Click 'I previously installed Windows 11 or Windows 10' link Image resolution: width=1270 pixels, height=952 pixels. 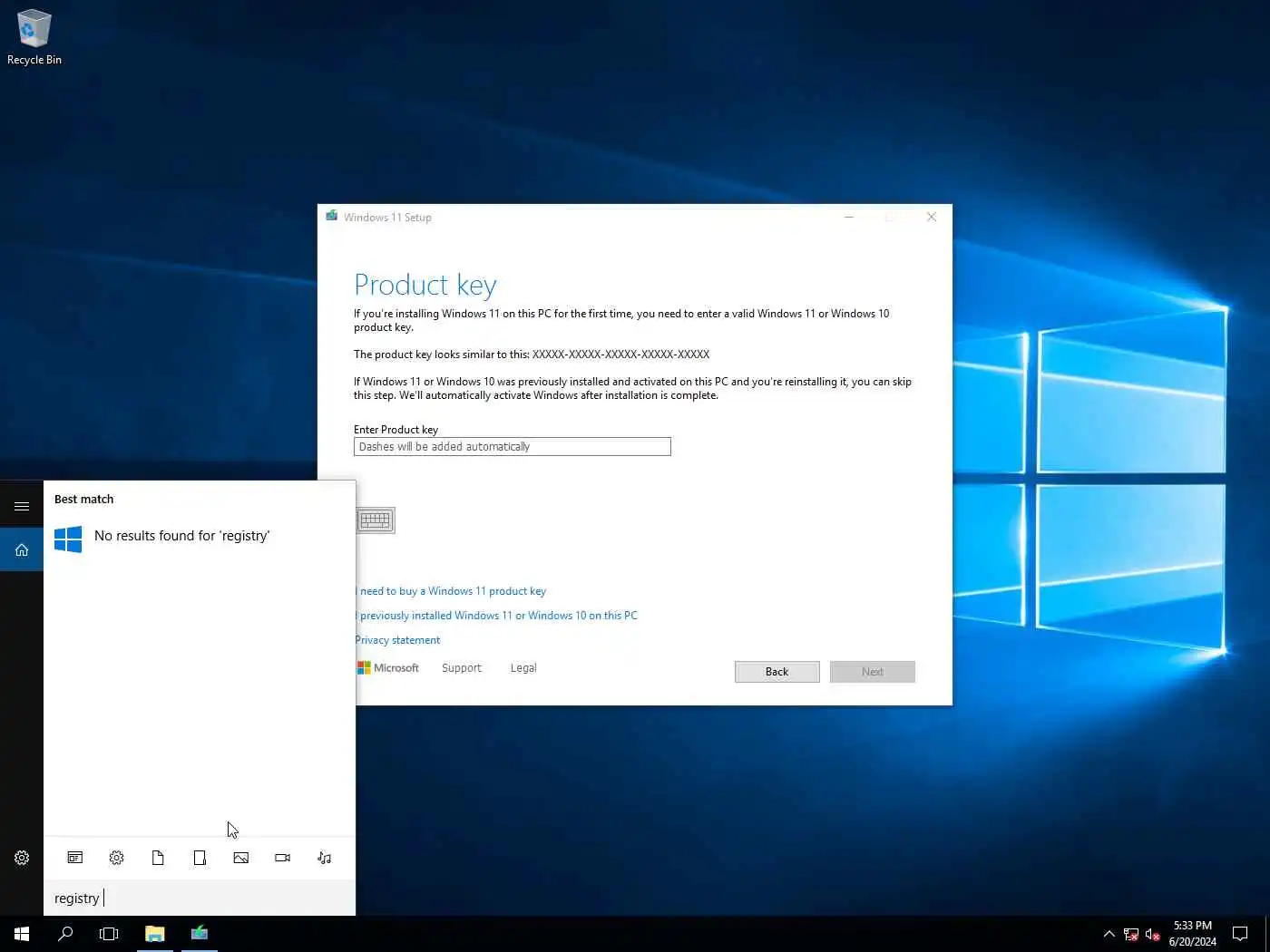[x=497, y=616]
